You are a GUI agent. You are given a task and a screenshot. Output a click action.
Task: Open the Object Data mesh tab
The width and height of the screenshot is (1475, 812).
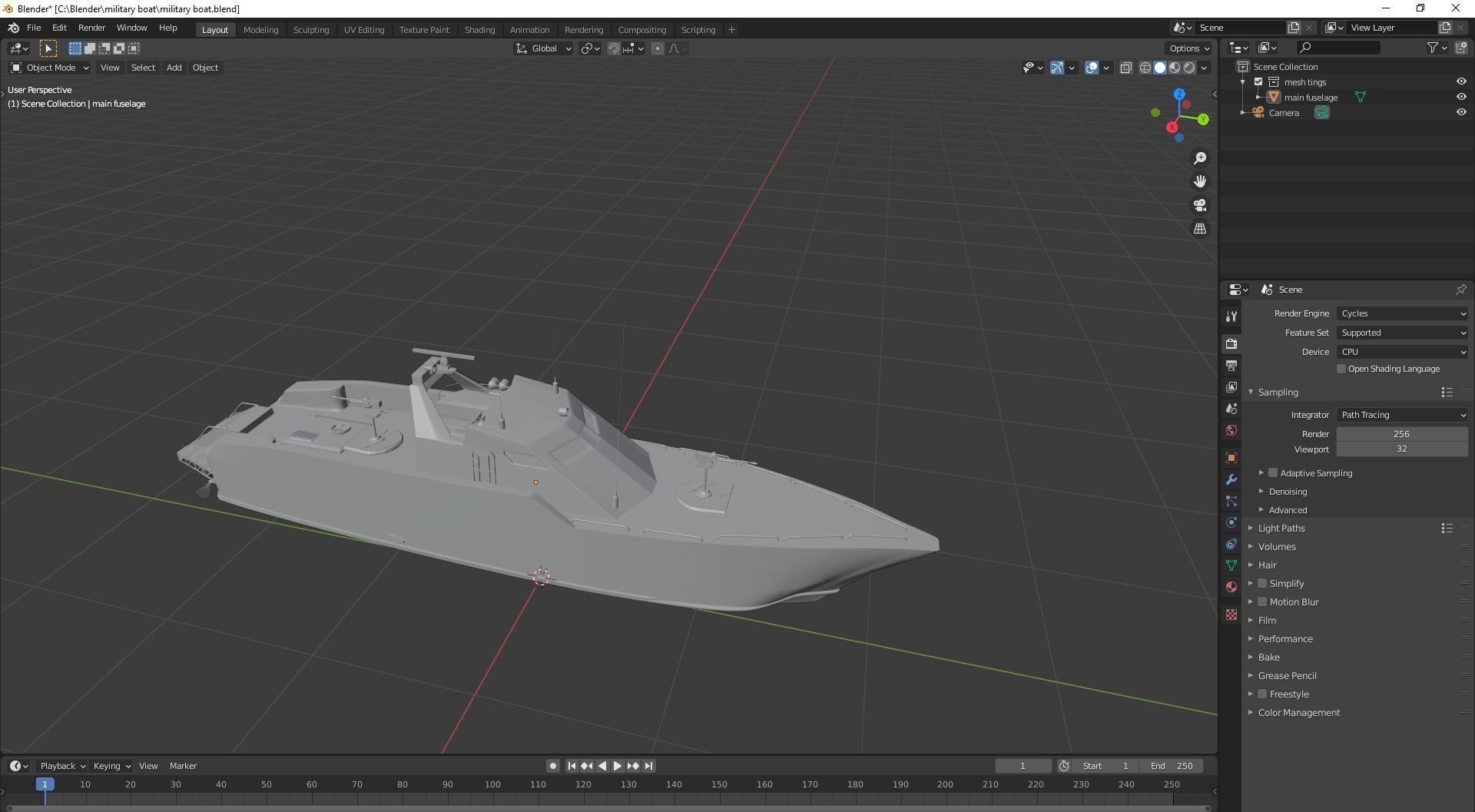[1231, 565]
